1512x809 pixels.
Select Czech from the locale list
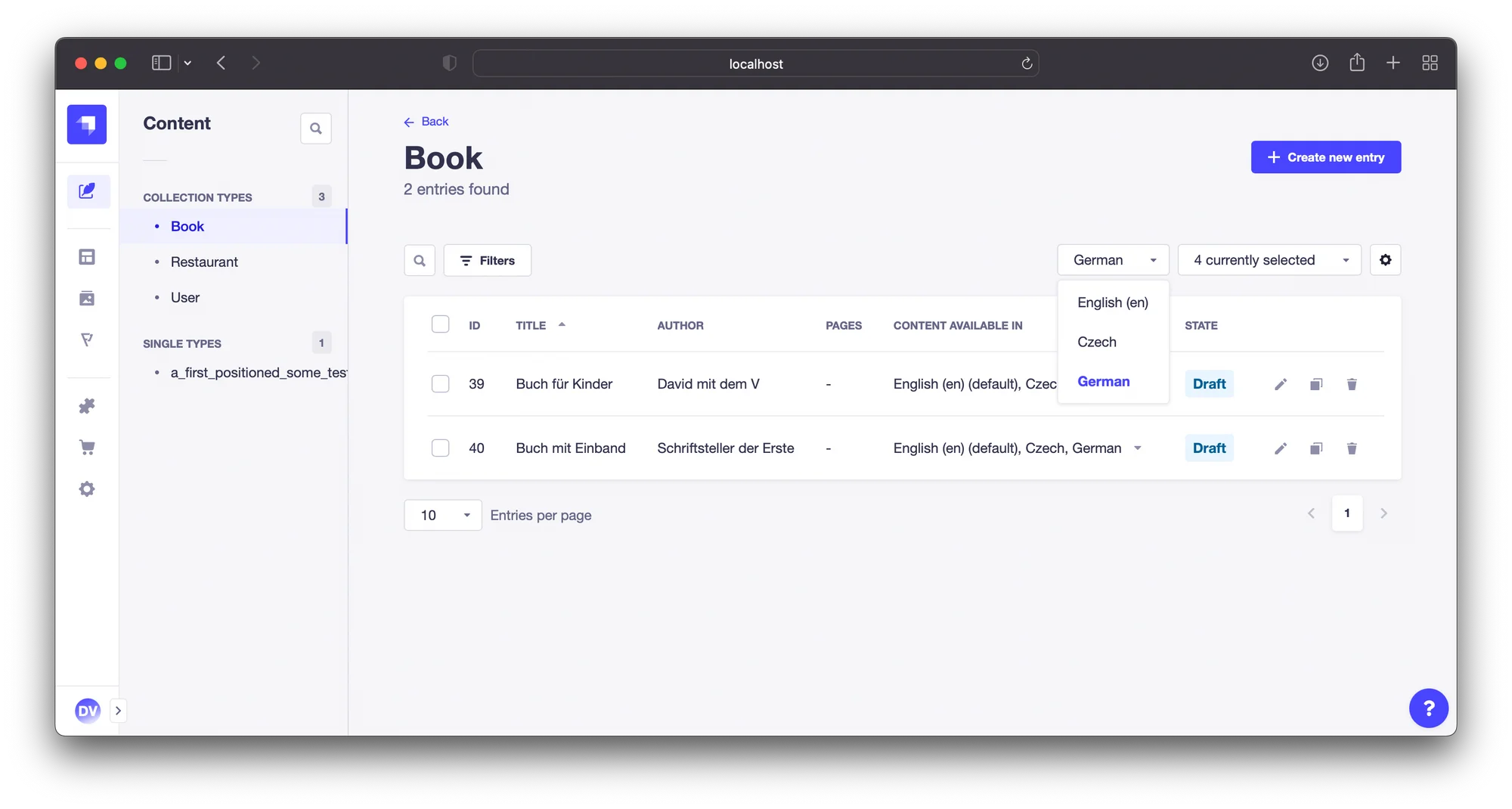(1097, 342)
